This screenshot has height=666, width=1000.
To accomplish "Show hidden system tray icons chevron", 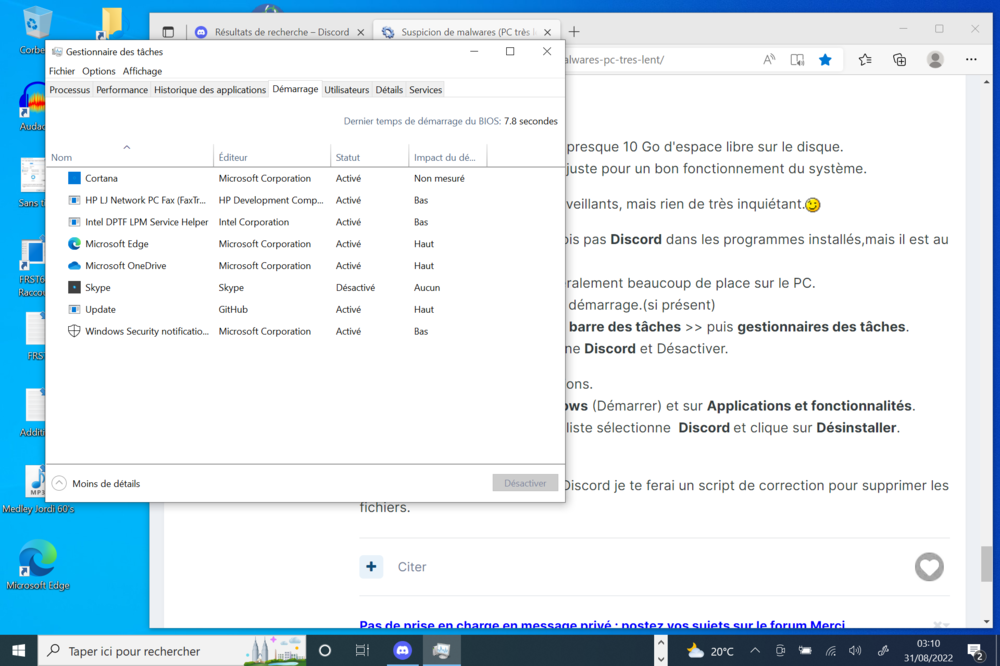I will (x=661, y=651).
